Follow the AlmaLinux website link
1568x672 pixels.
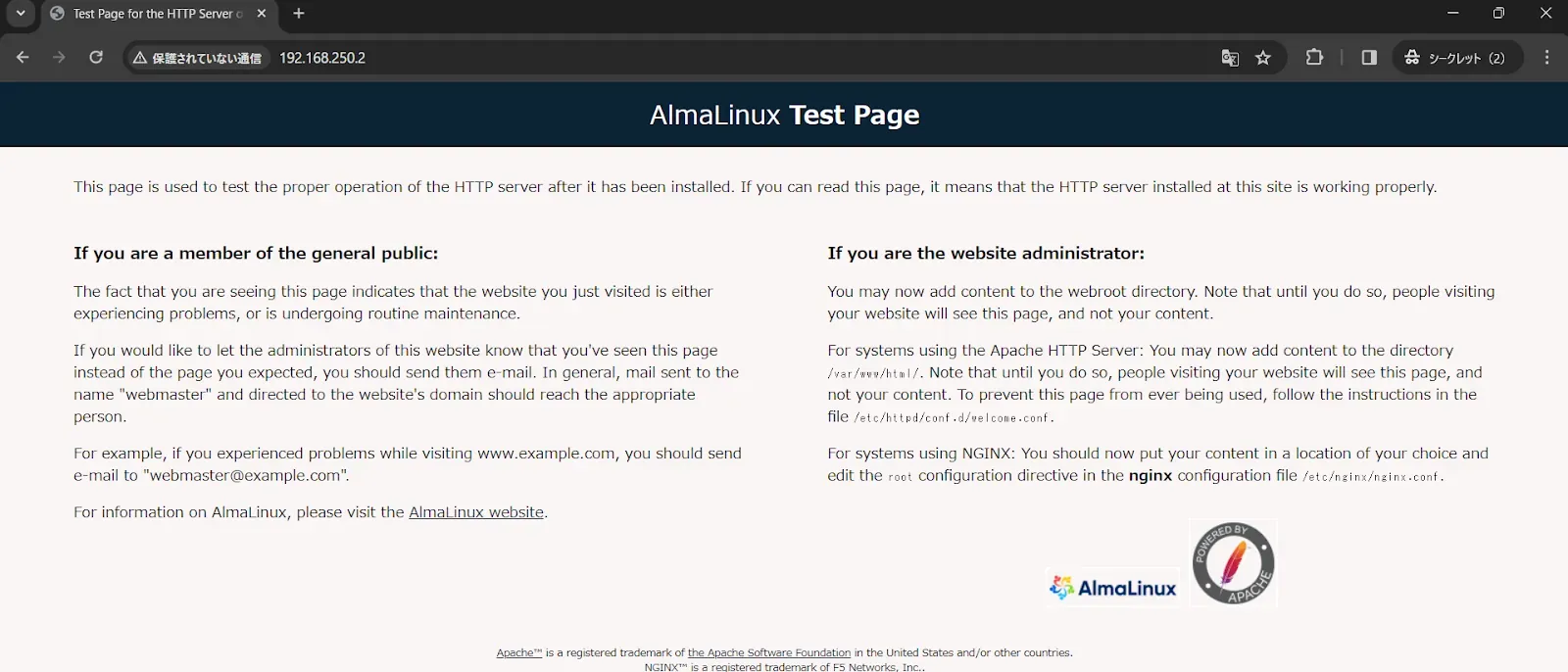click(475, 512)
